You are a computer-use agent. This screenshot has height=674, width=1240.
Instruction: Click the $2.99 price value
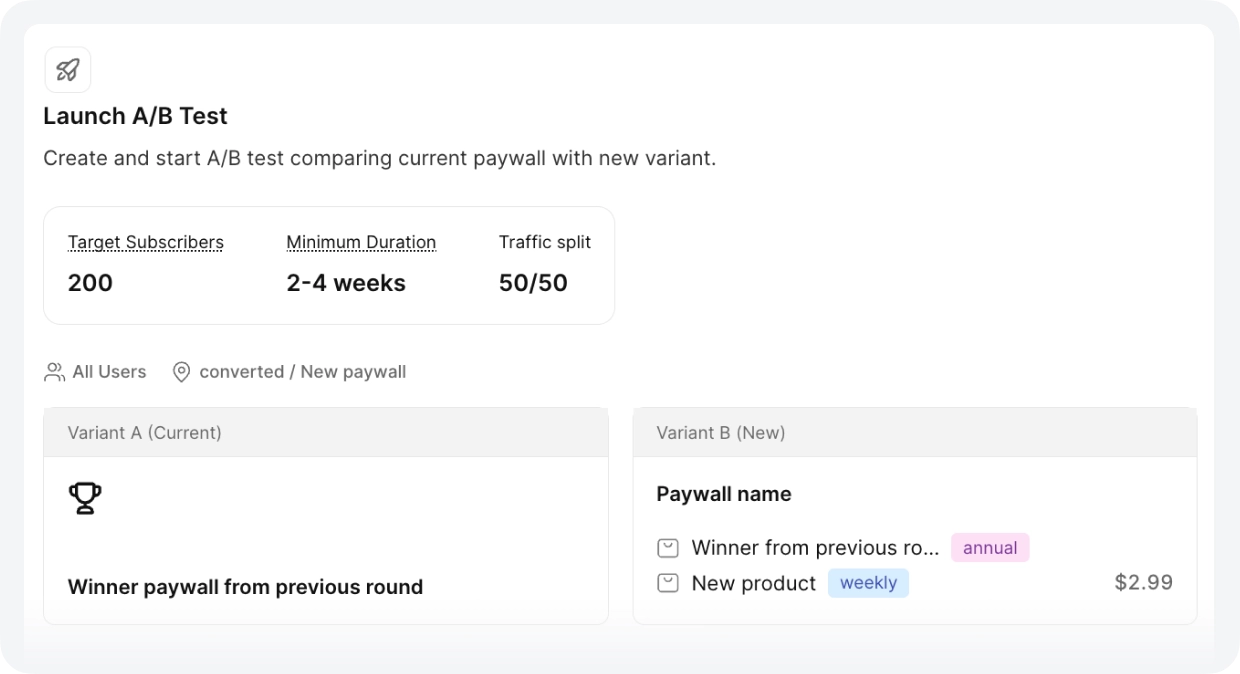(1143, 582)
